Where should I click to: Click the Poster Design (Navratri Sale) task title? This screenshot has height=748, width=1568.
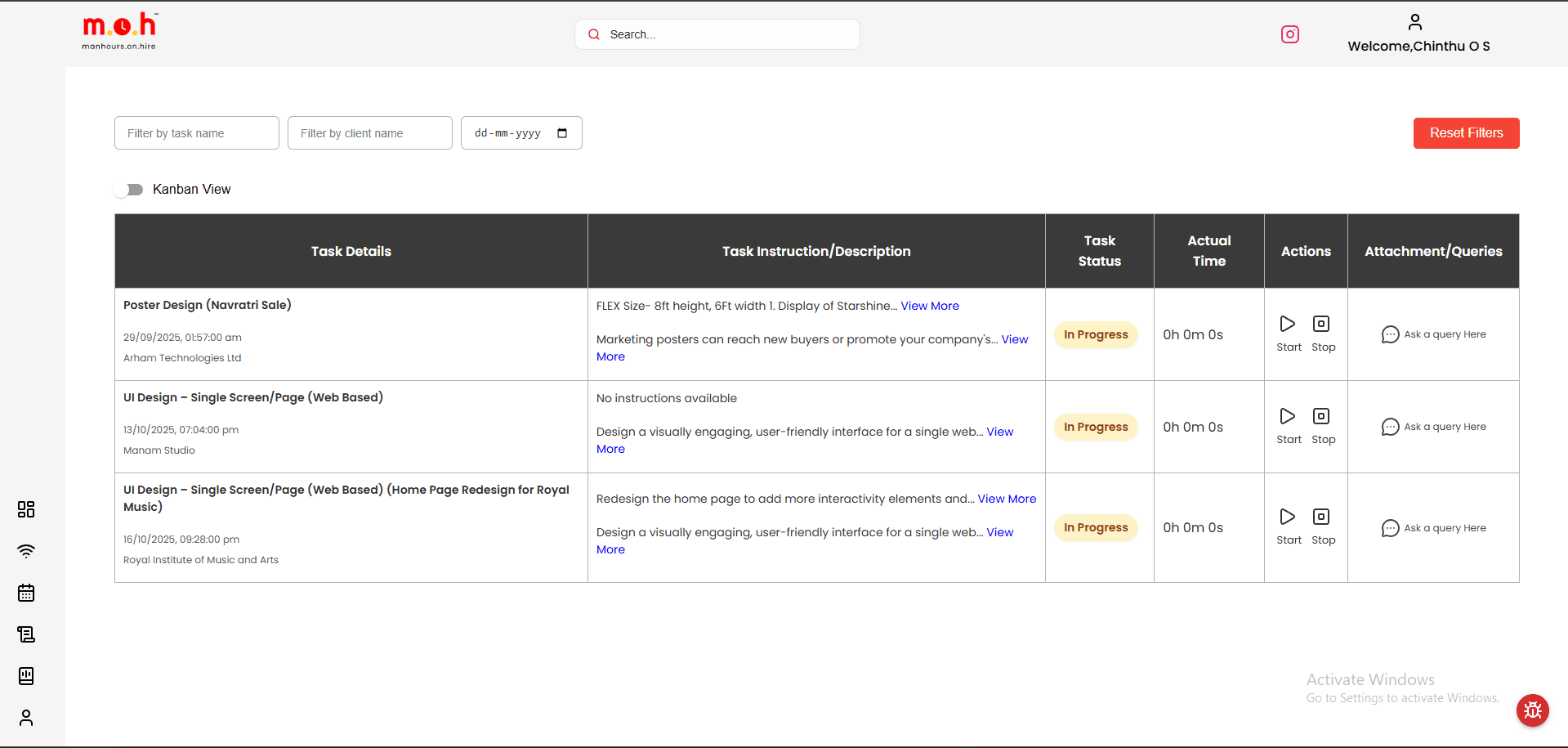pyautogui.click(x=208, y=305)
